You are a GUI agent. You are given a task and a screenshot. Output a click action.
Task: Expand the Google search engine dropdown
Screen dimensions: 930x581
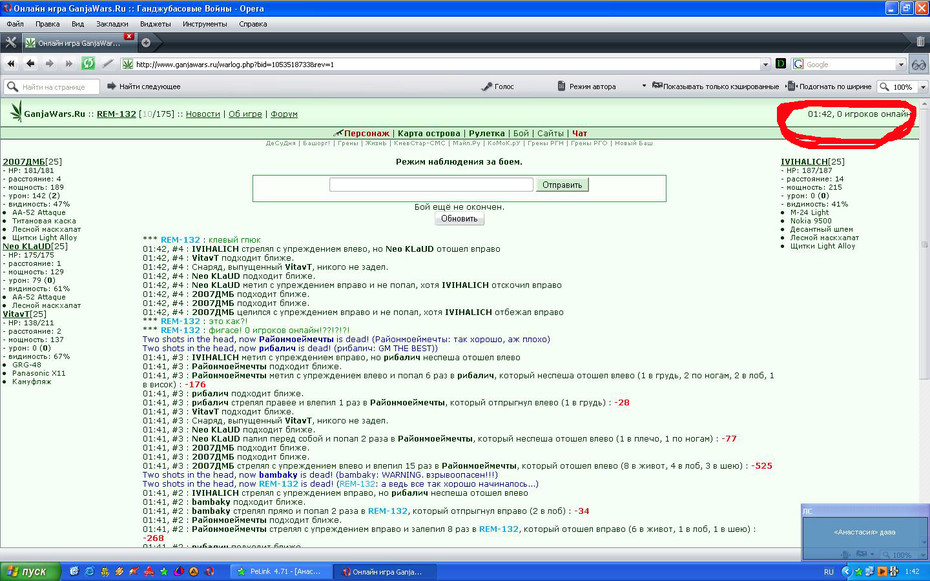[x=901, y=64]
